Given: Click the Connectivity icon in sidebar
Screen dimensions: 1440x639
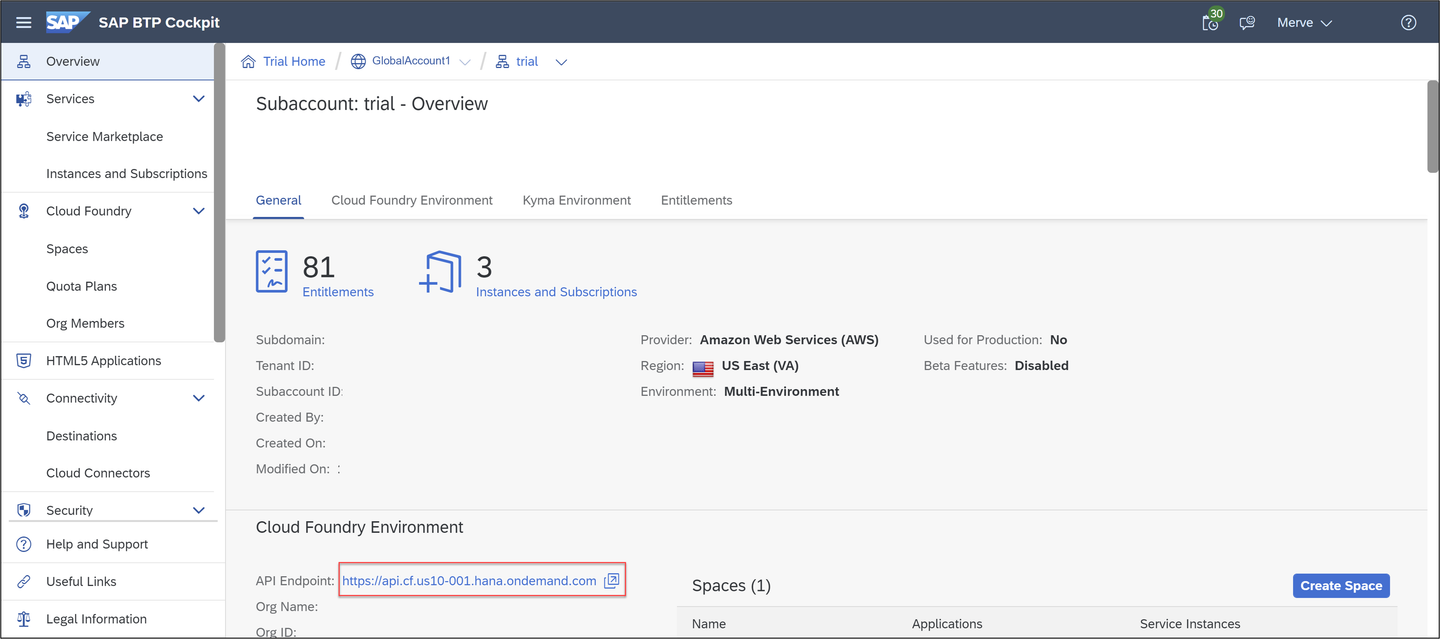Looking at the screenshot, I should click(x=24, y=398).
